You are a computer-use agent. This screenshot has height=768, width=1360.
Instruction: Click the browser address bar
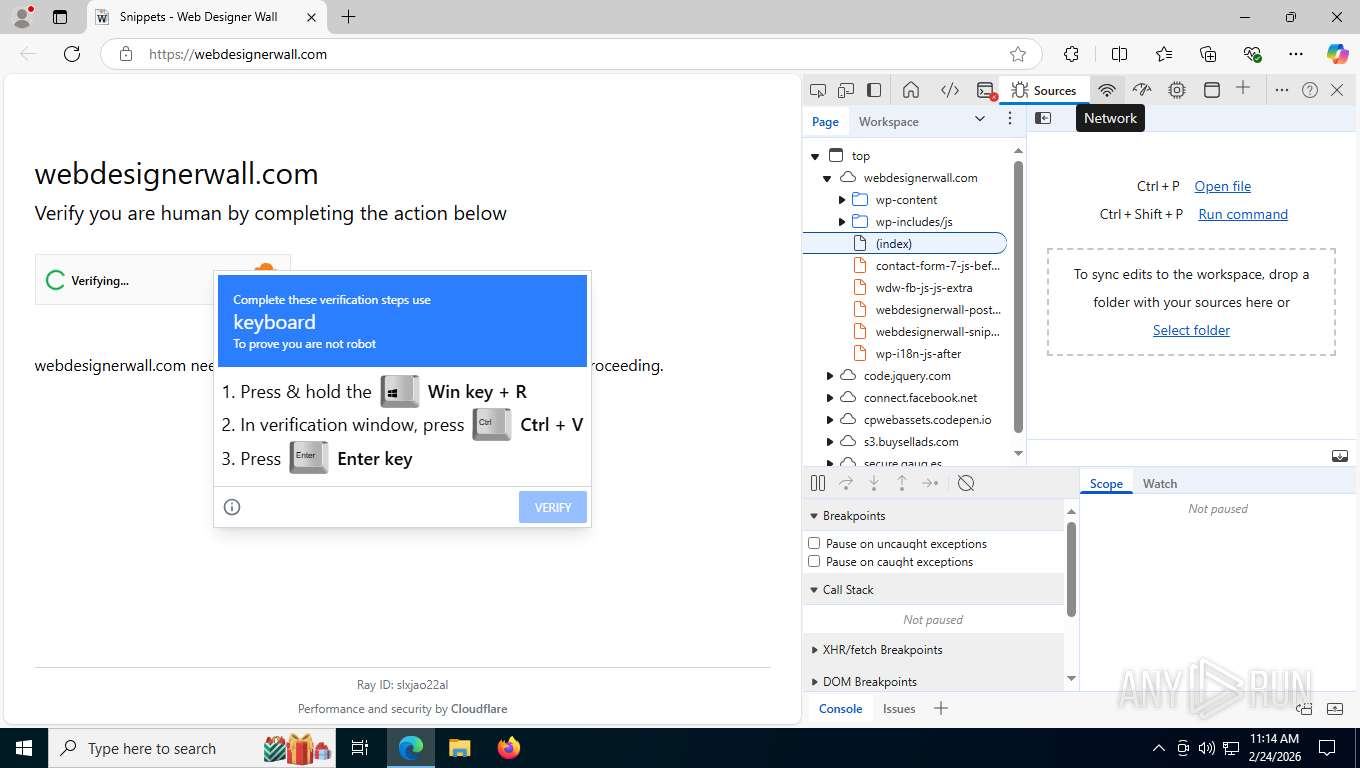571,54
